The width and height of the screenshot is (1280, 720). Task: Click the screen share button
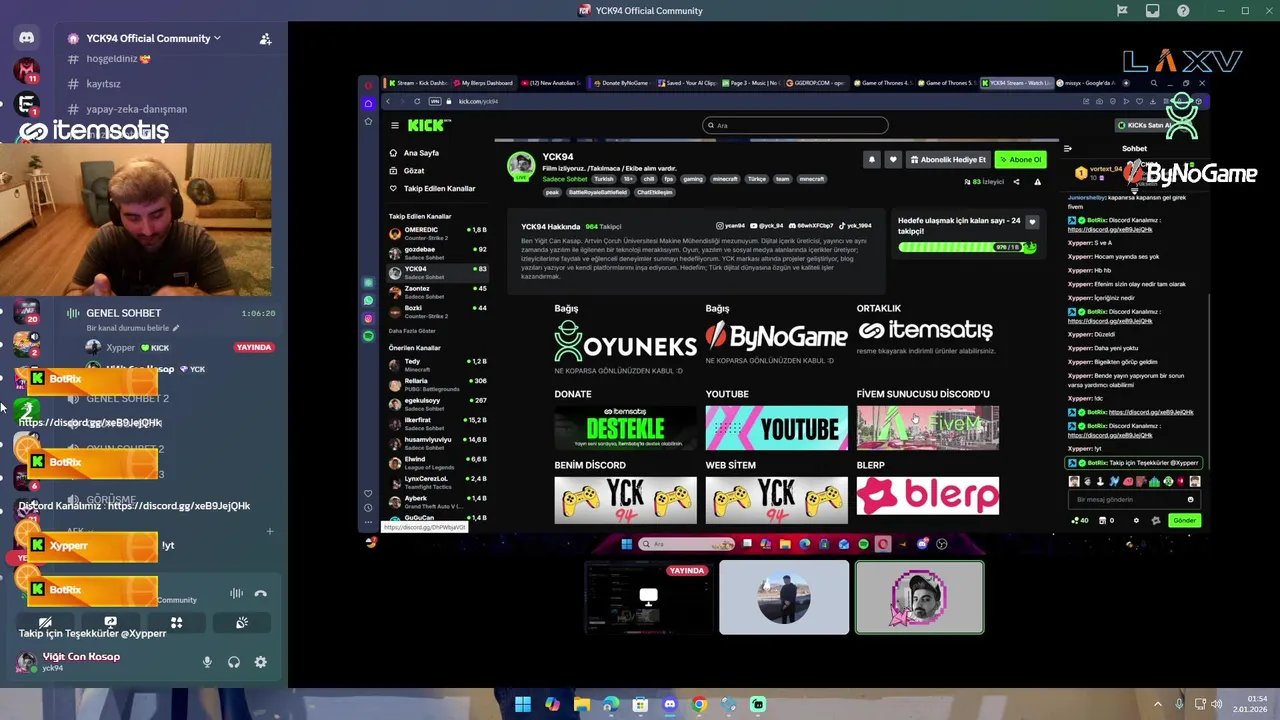110,622
